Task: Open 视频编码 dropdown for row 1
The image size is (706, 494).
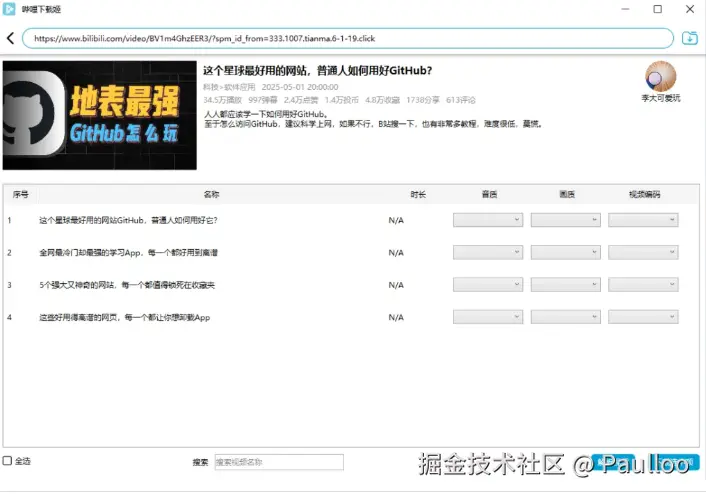Action: [643, 220]
